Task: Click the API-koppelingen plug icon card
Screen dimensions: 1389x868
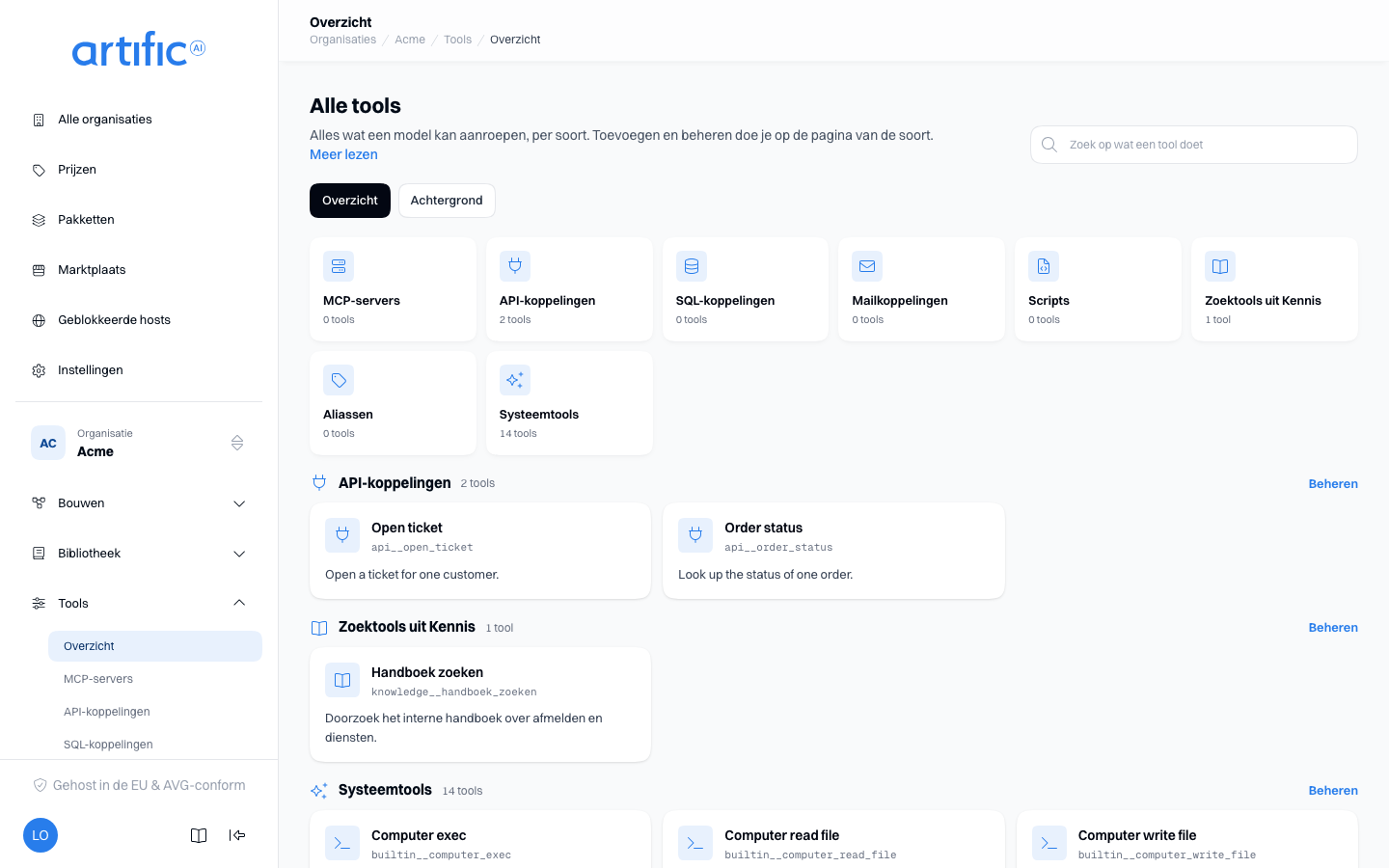Action: click(x=515, y=266)
